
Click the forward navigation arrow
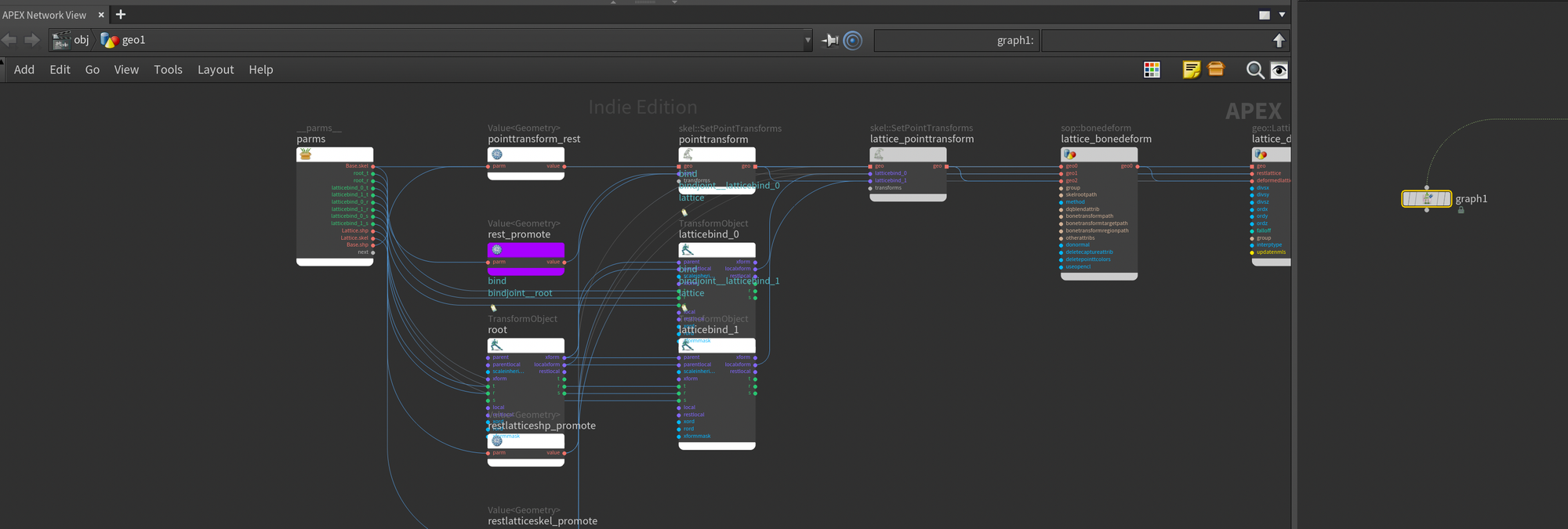tap(32, 40)
